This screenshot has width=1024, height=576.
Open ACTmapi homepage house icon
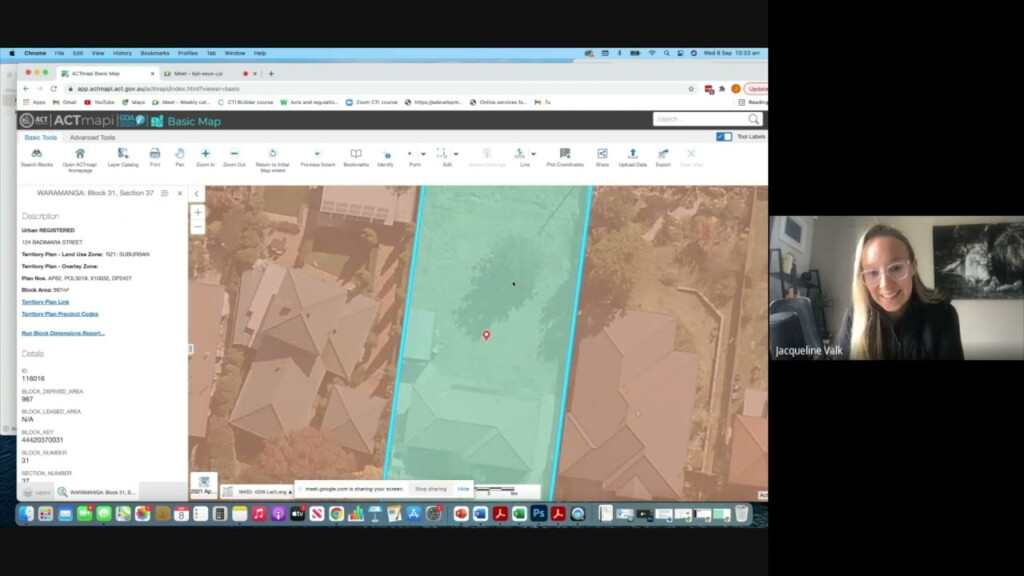point(80,158)
